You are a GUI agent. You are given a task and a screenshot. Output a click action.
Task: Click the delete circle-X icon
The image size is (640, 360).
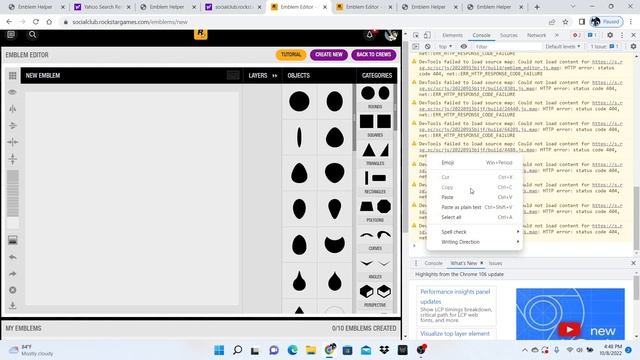tap(13, 290)
